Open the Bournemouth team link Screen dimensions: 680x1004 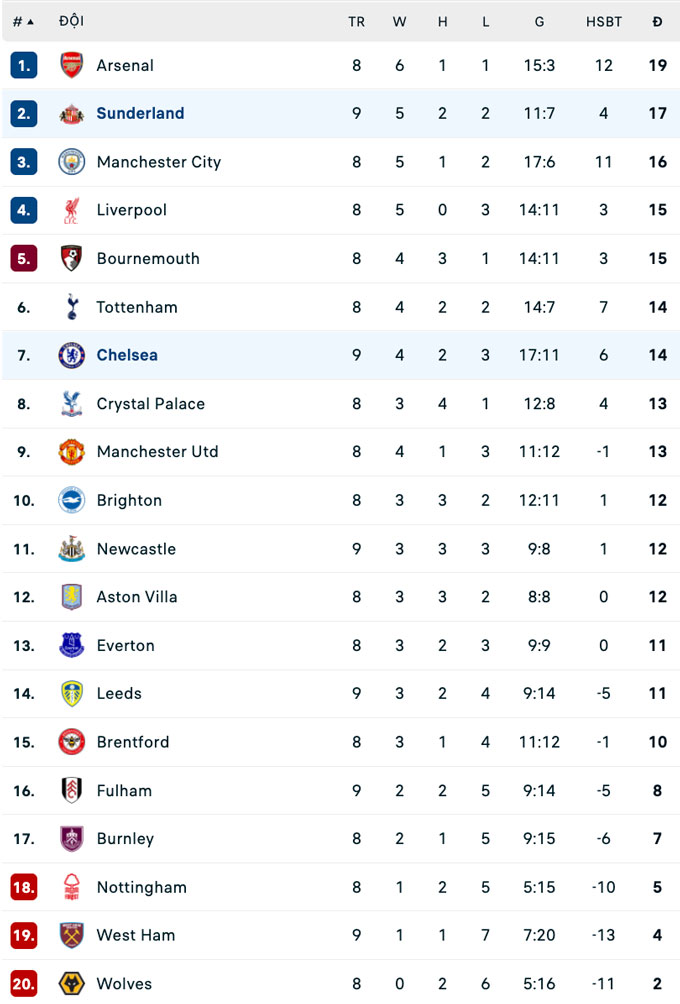(x=148, y=258)
